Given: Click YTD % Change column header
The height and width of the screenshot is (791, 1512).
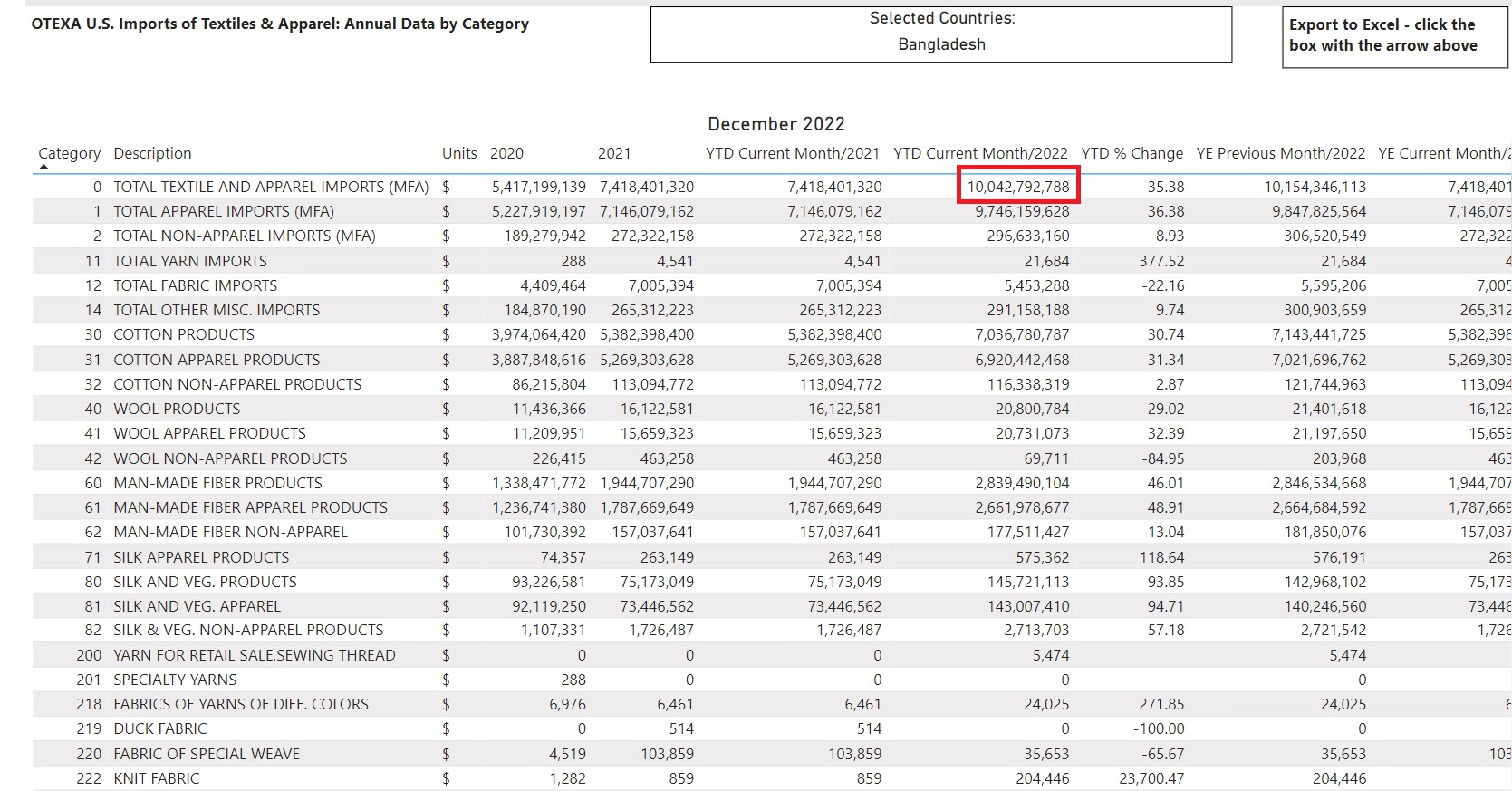Looking at the screenshot, I should 1132,153.
